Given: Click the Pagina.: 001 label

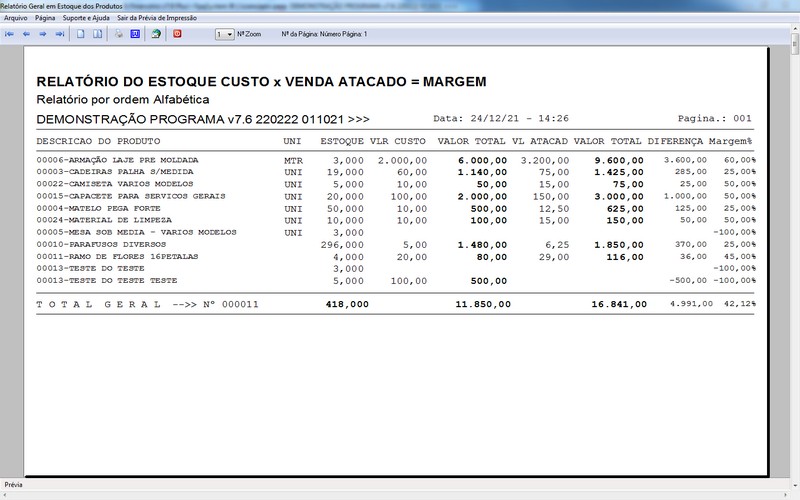Looking at the screenshot, I should [715, 118].
